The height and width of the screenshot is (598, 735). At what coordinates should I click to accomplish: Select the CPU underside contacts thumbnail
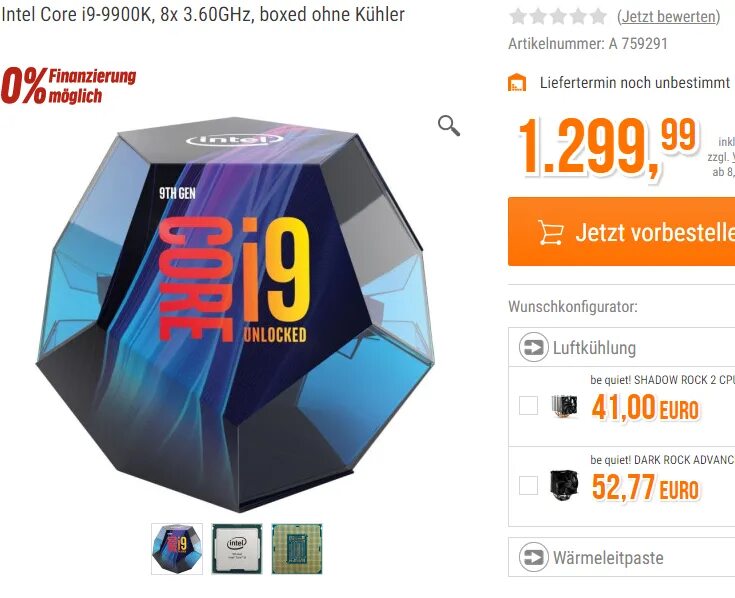click(x=297, y=549)
